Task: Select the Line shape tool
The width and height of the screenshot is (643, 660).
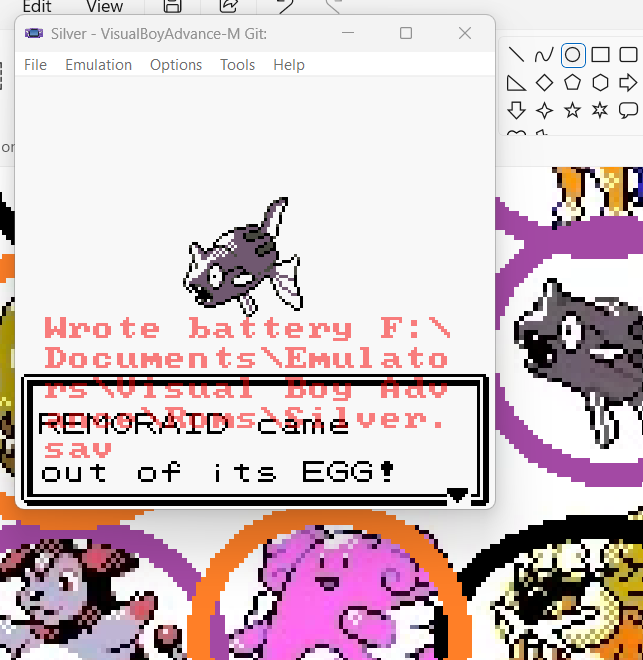Action: (x=517, y=55)
